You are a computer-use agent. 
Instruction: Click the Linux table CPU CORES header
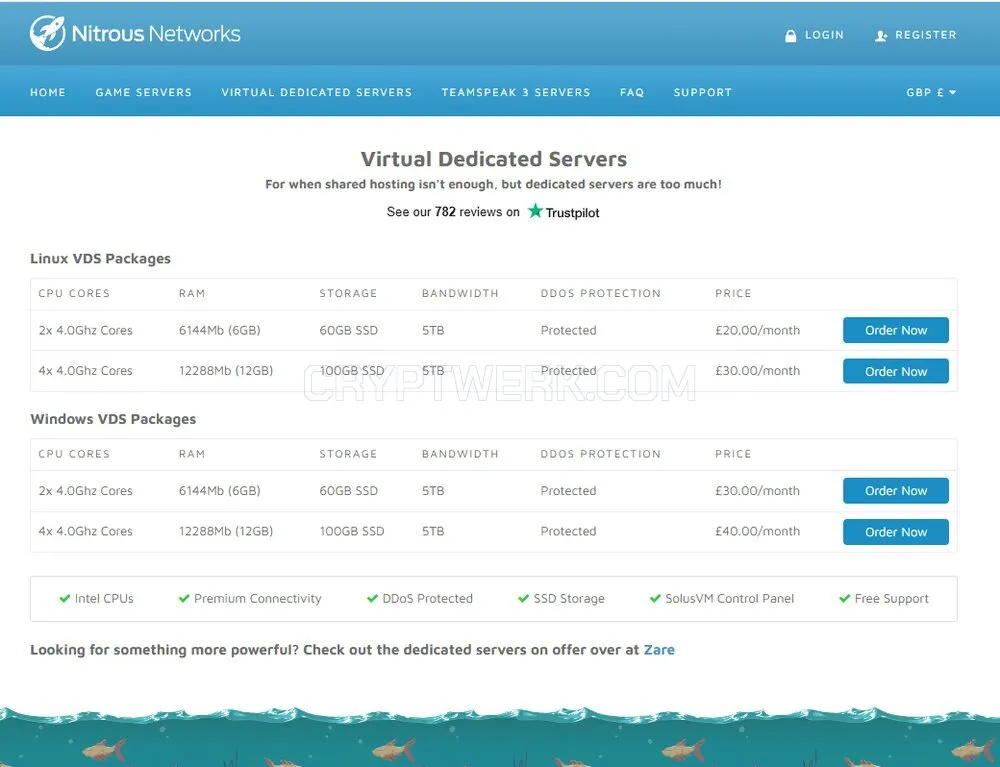[x=74, y=293]
